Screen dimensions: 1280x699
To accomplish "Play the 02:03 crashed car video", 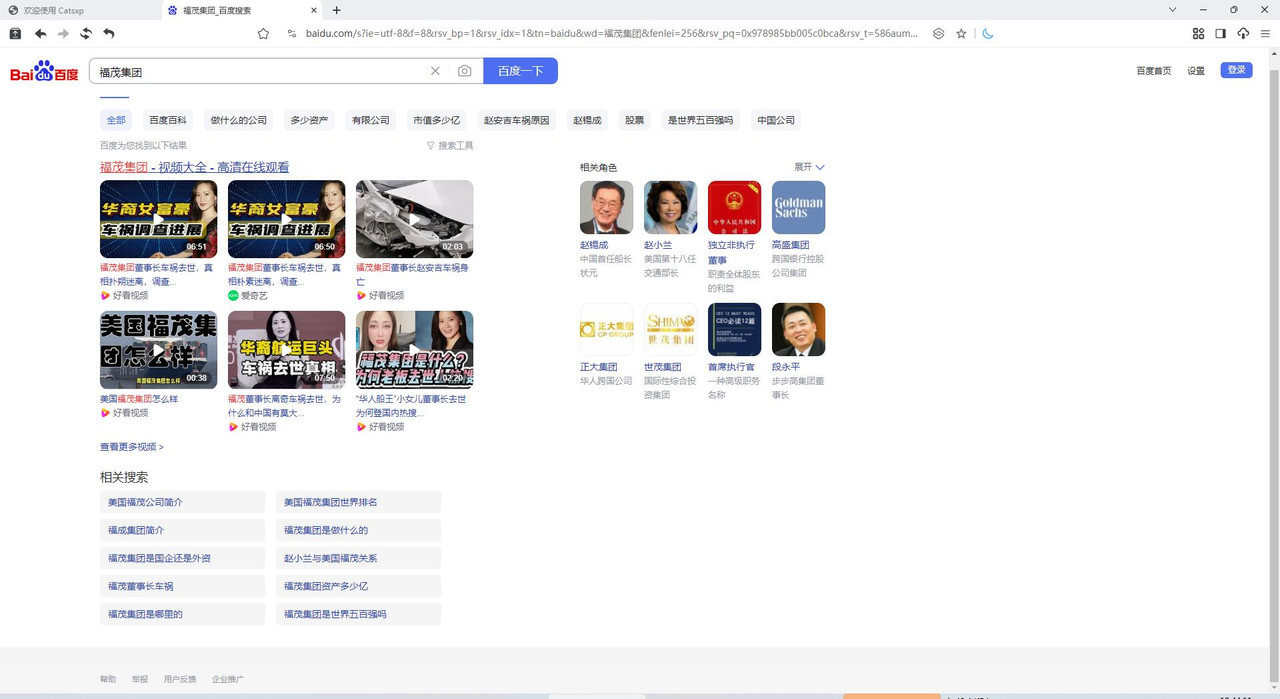I will (414, 219).
